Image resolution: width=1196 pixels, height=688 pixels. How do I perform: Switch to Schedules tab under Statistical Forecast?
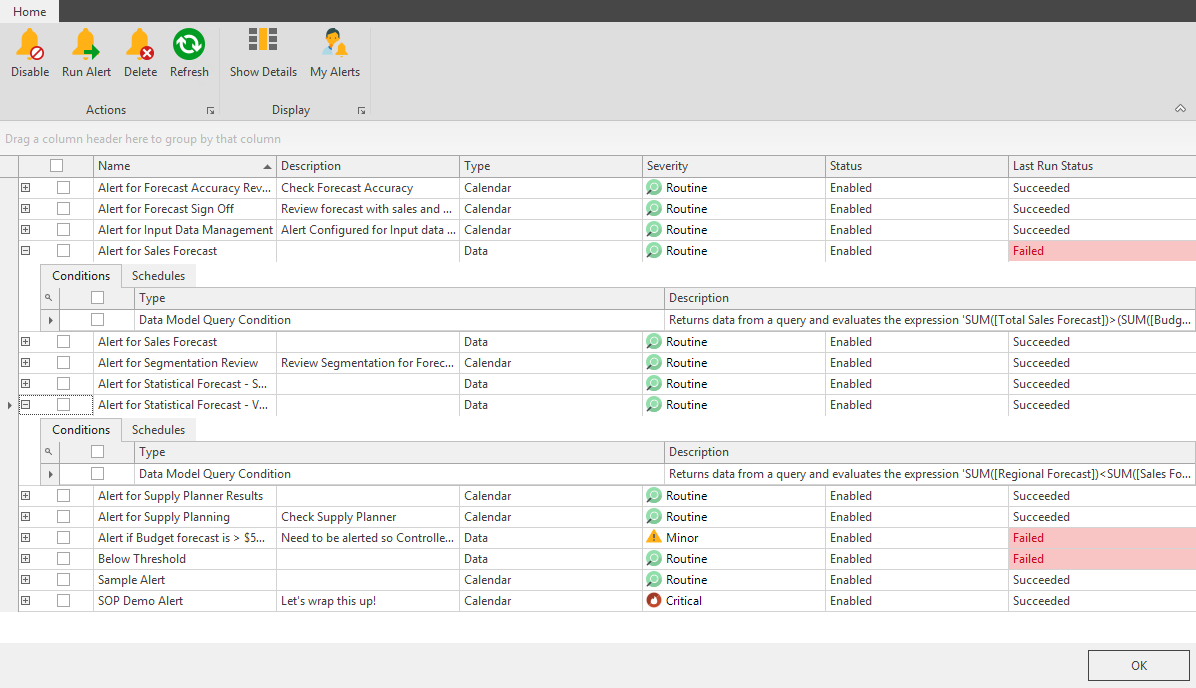click(159, 430)
